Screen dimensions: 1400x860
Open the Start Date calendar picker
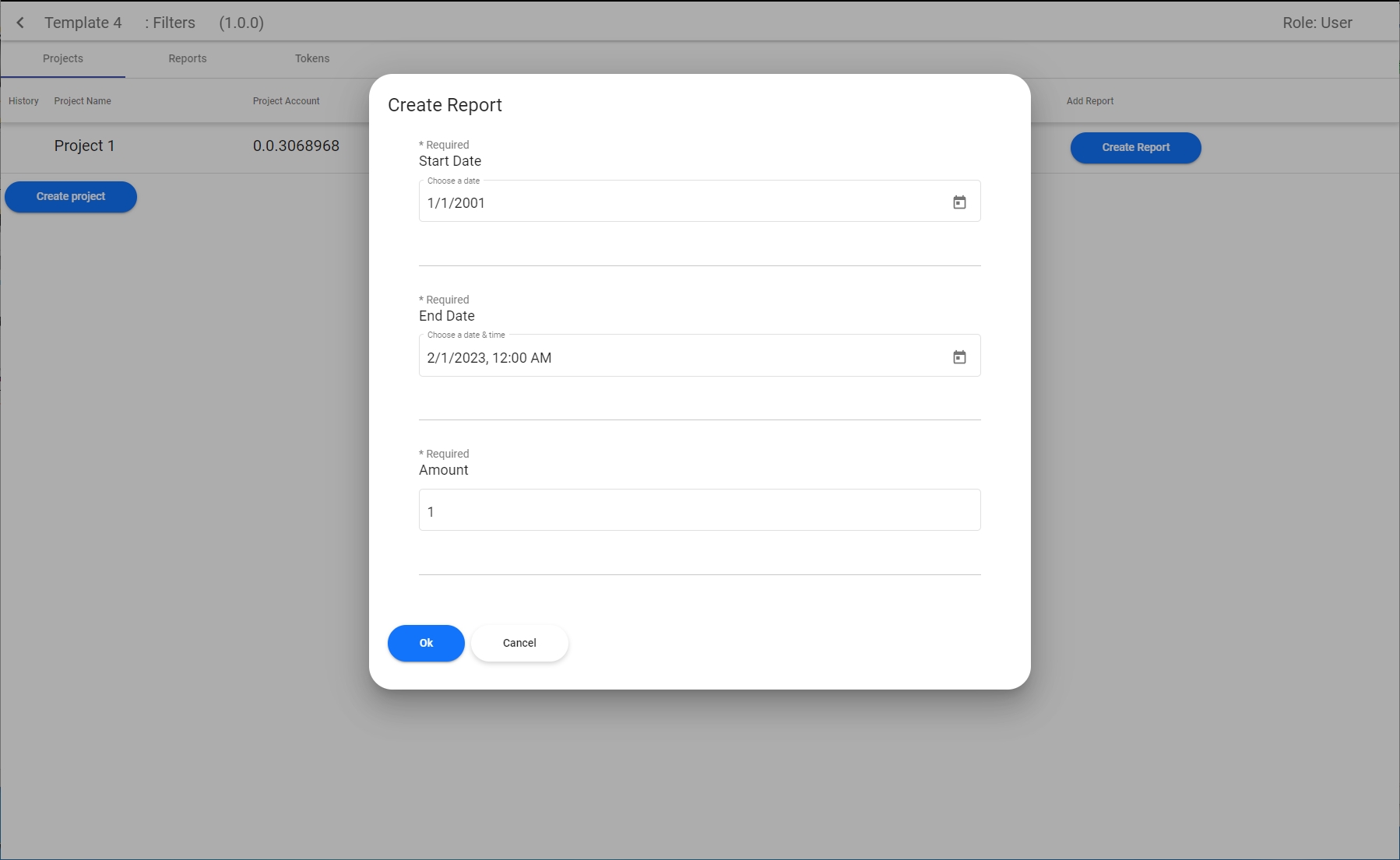(959, 202)
